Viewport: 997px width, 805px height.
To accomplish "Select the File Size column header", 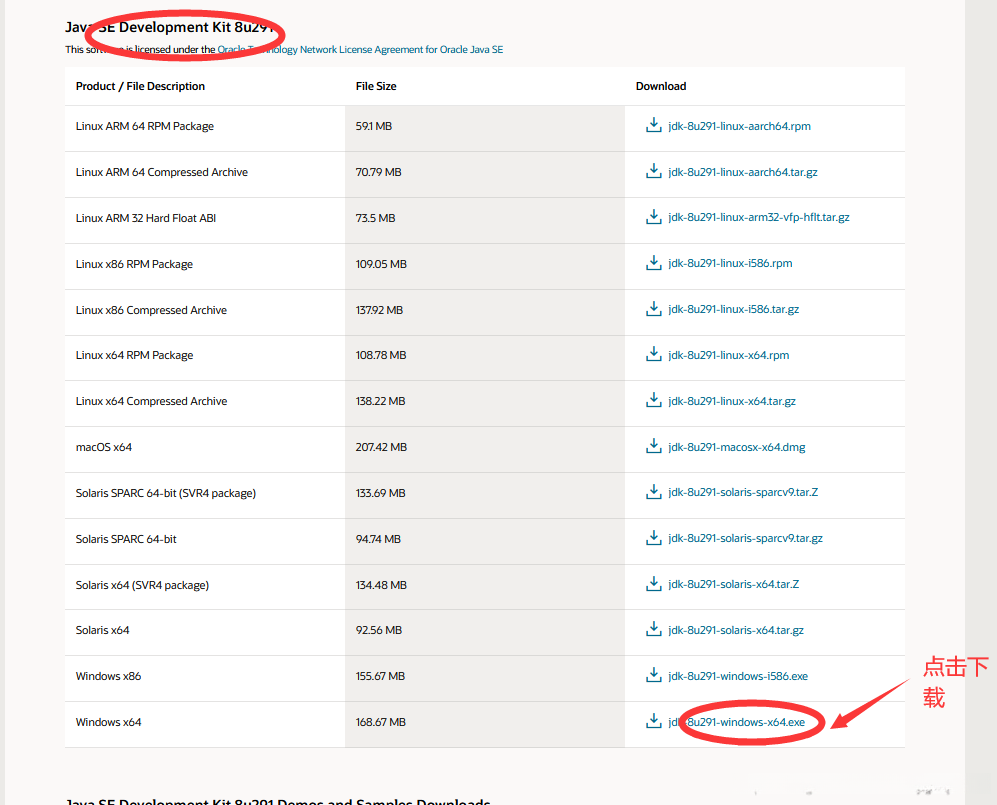I will [x=376, y=86].
